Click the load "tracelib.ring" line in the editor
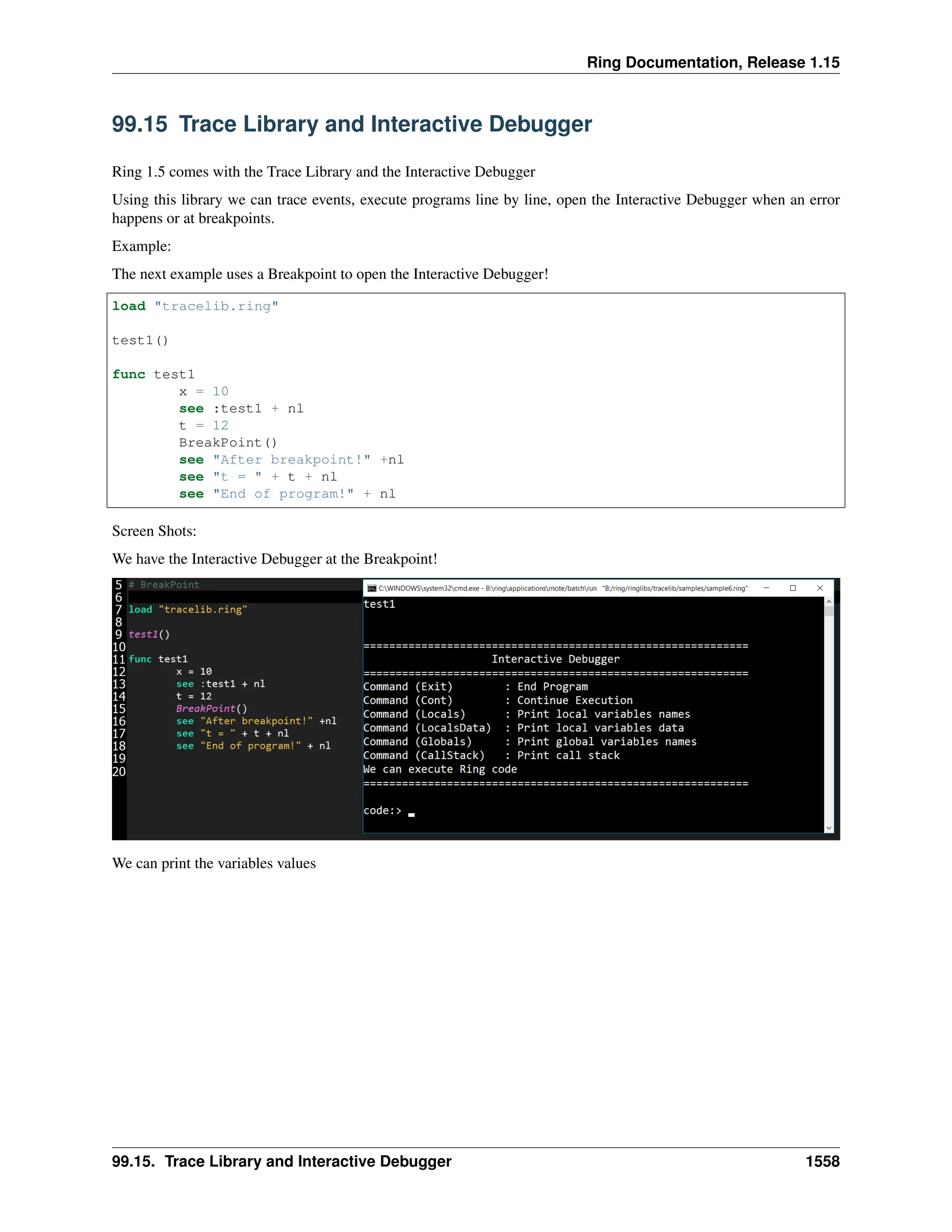The width and height of the screenshot is (952, 1232). pyautogui.click(x=188, y=610)
